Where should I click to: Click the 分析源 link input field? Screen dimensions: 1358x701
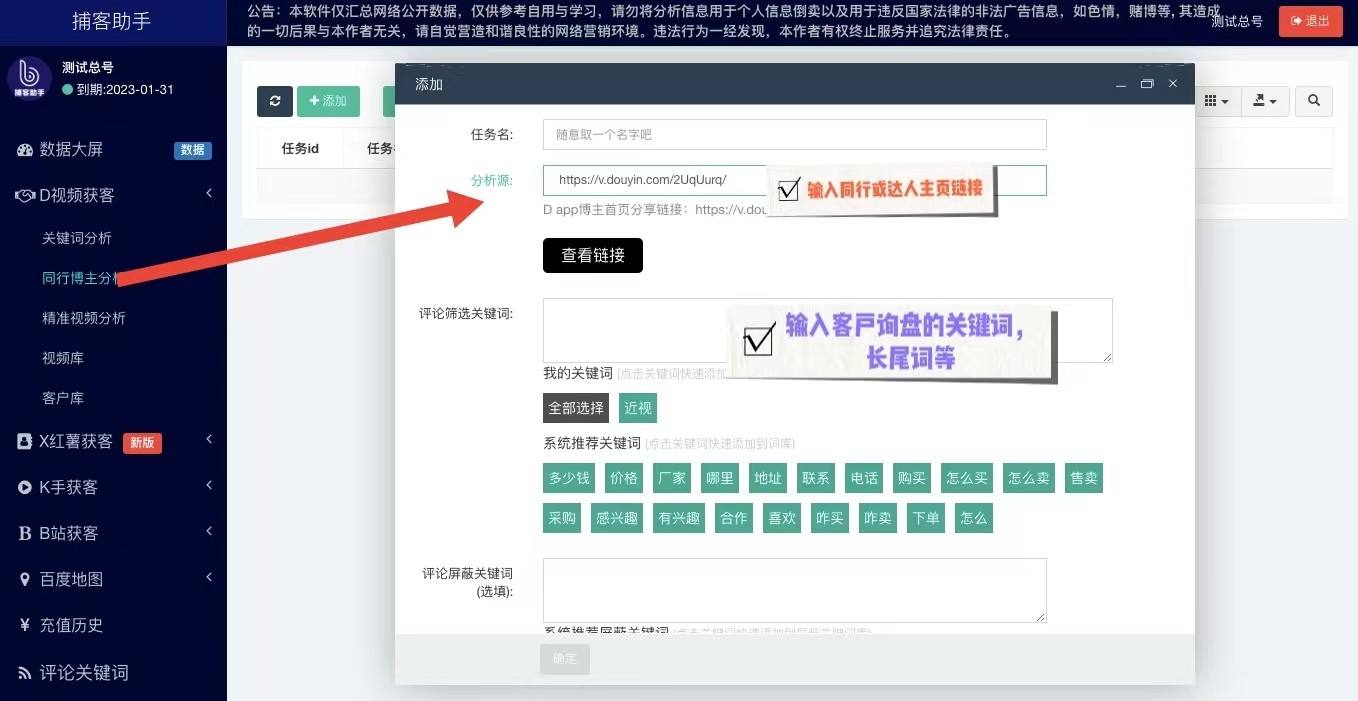point(795,180)
